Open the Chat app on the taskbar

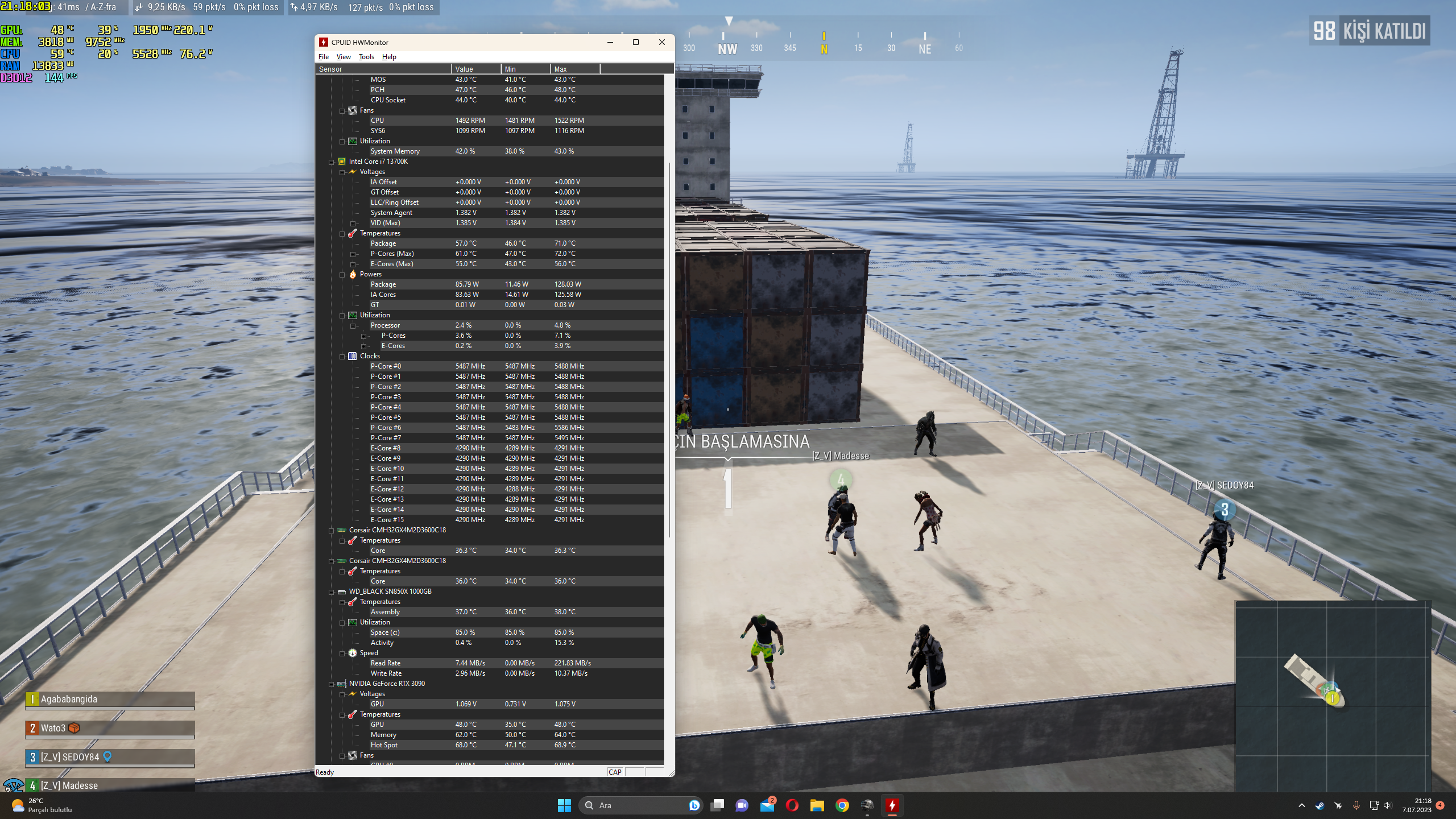pos(742,805)
